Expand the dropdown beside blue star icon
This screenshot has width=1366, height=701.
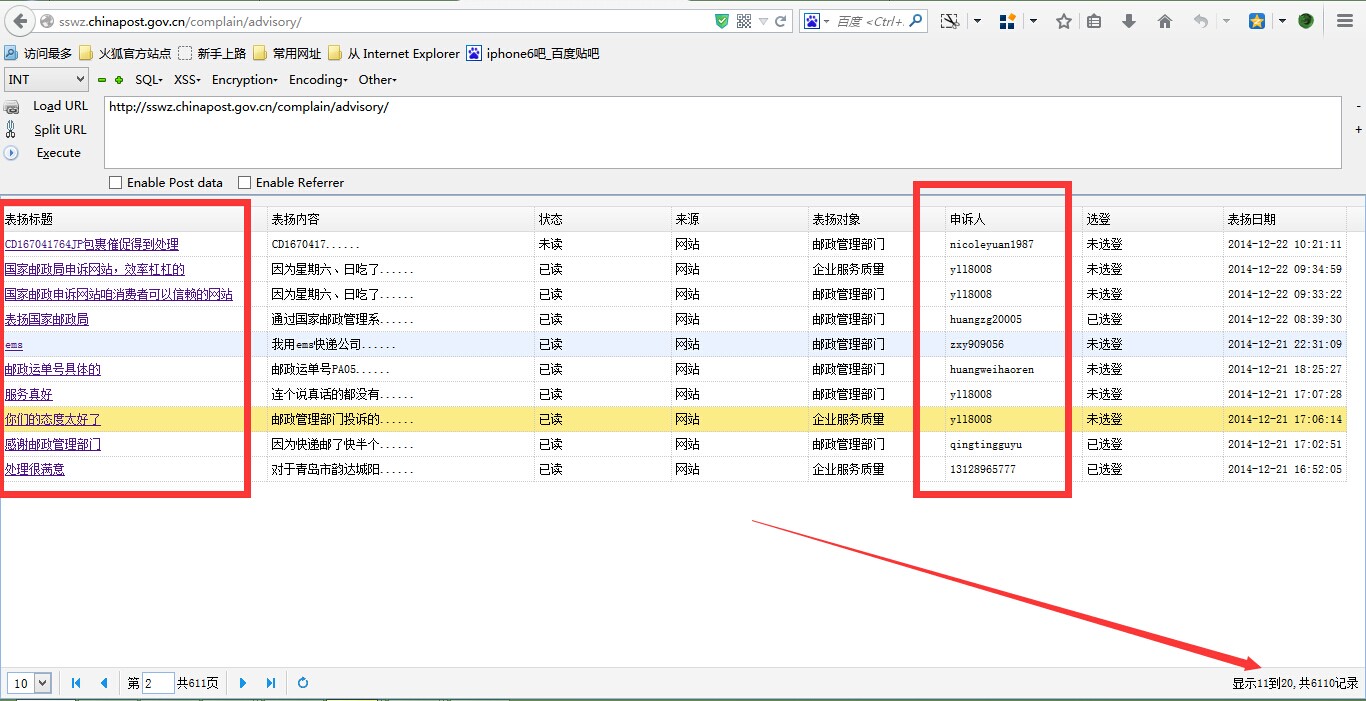1282,21
